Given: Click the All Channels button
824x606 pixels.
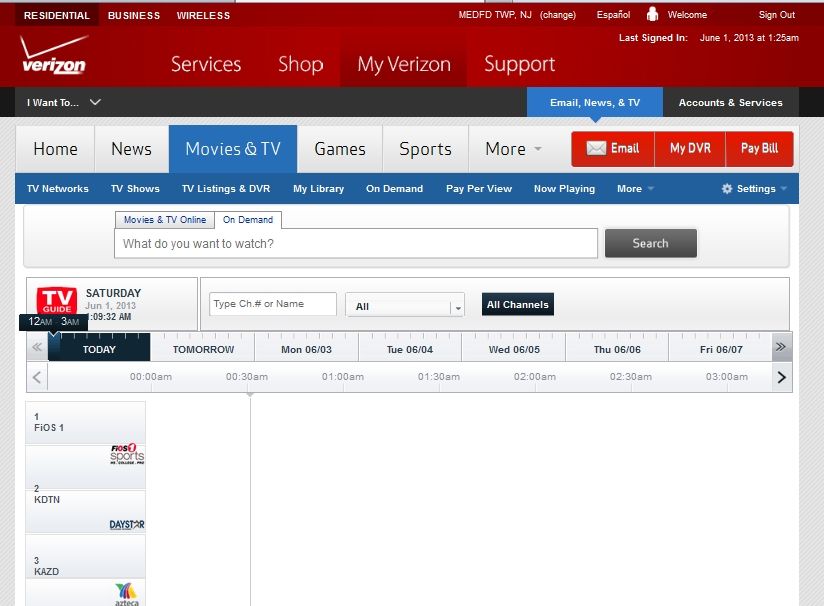Looking at the screenshot, I should pos(518,304).
